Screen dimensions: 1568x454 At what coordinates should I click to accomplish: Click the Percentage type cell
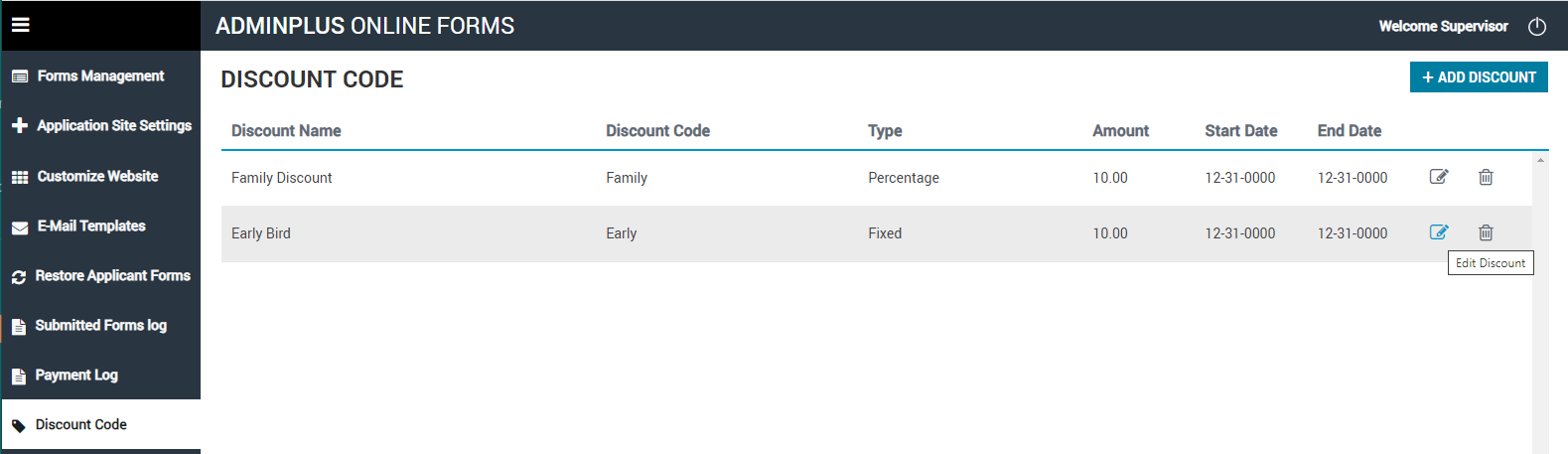tap(904, 178)
